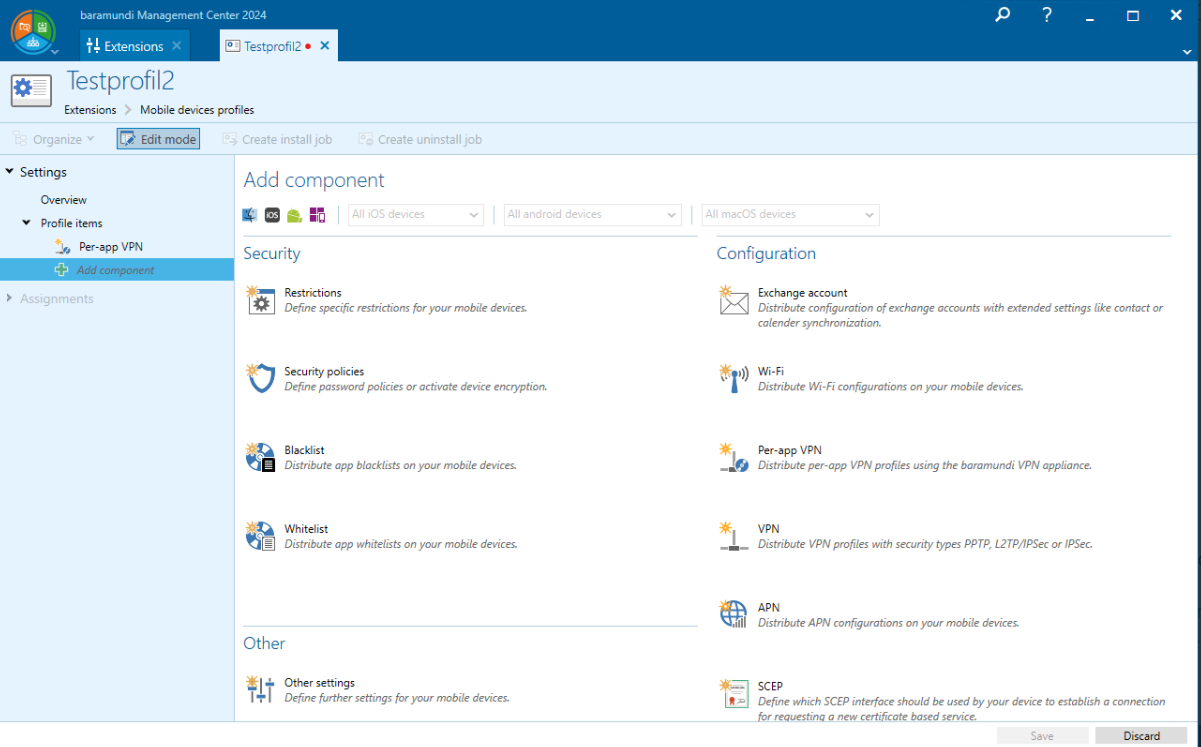The width and height of the screenshot is (1201, 747).
Task: Click the Security policies shield icon
Action: pyautogui.click(x=260, y=378)
